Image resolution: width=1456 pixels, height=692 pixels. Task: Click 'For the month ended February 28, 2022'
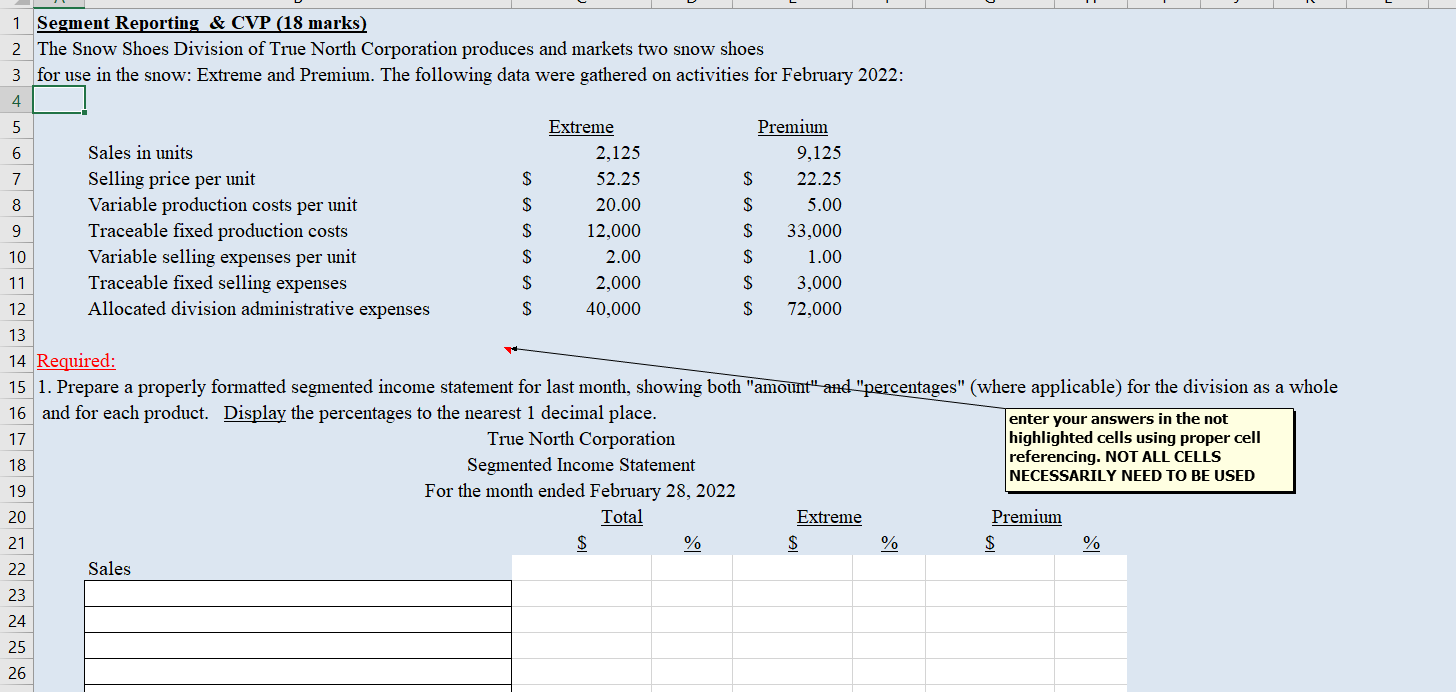pyautogui.click(x=580, y=491)
